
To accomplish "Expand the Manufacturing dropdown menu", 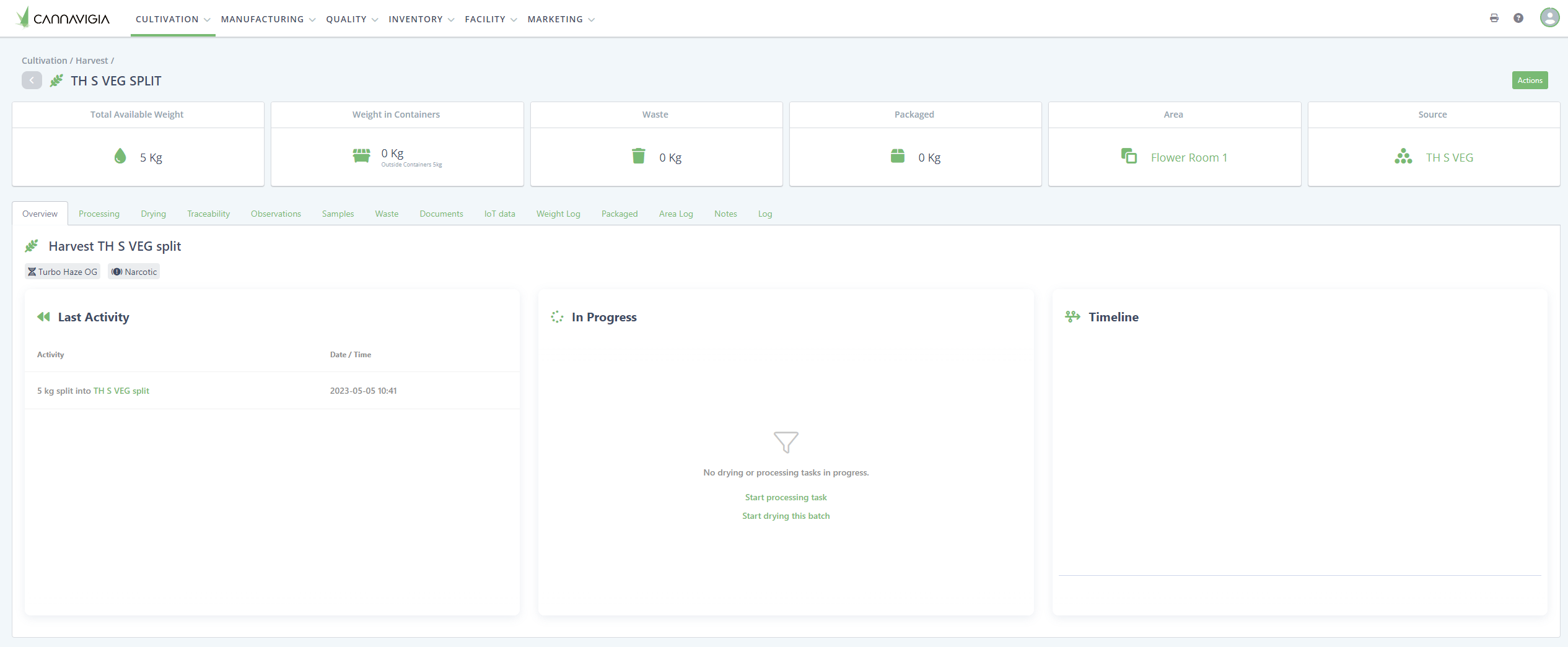I will (268, 19).
